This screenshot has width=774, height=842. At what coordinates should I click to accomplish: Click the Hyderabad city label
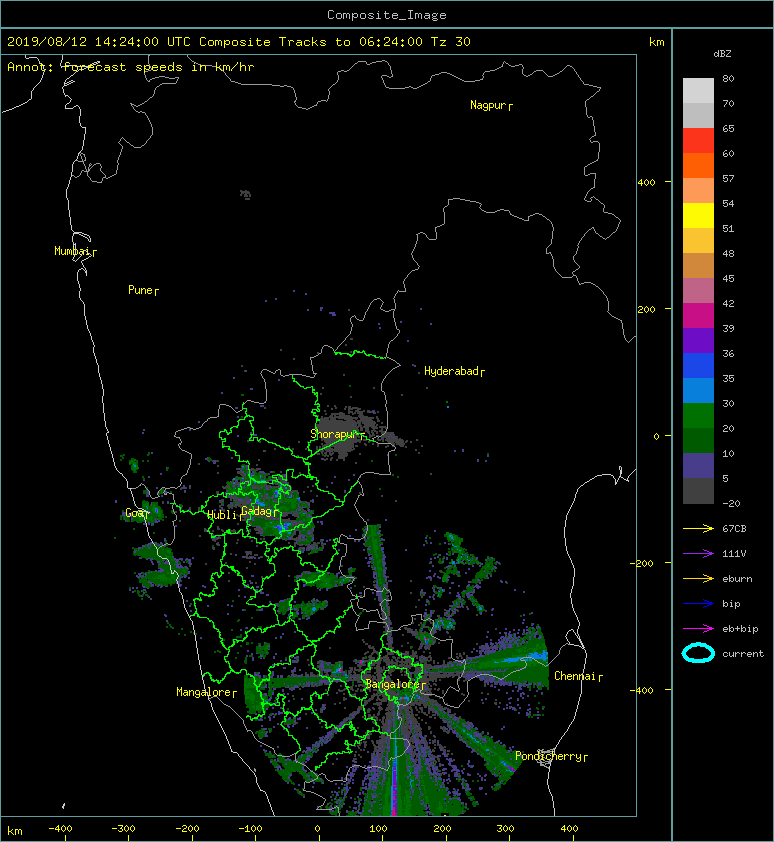[454, 371]
